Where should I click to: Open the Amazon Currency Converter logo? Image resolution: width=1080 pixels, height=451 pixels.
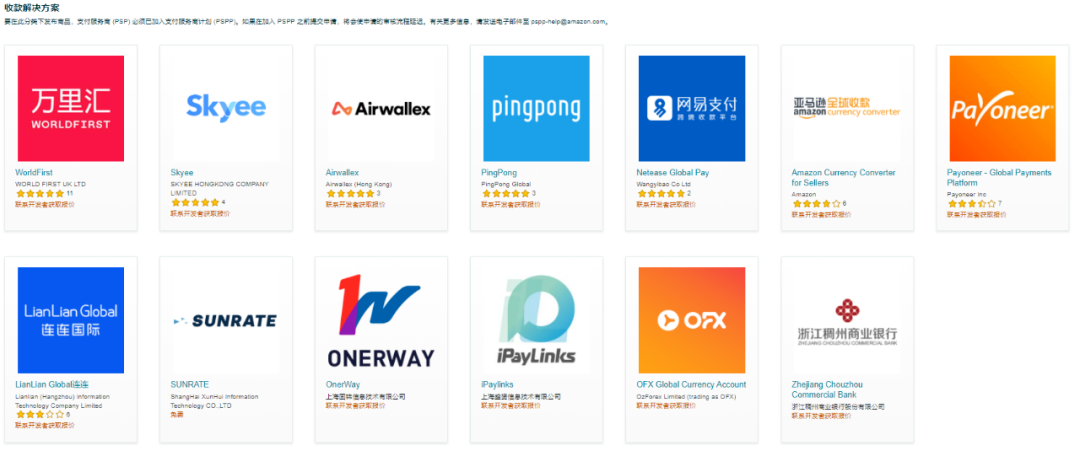[847, 109]
